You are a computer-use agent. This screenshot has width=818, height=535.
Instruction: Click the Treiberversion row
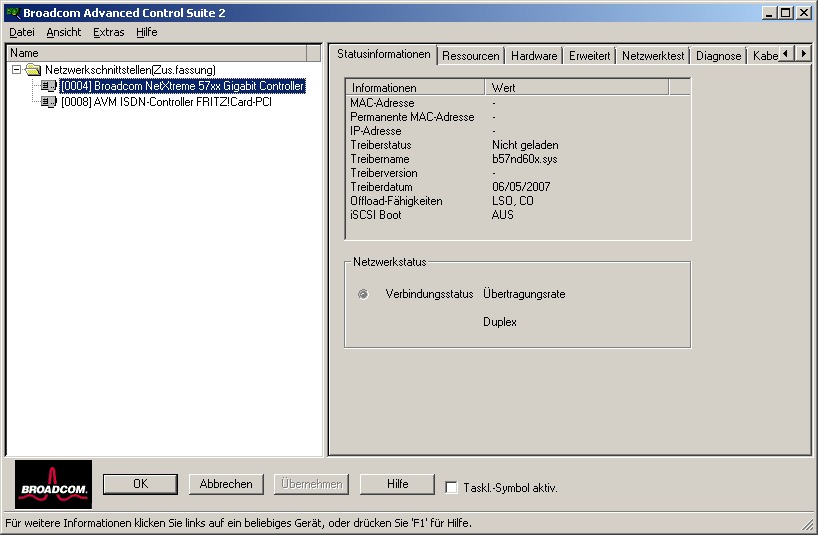point(518,173)
